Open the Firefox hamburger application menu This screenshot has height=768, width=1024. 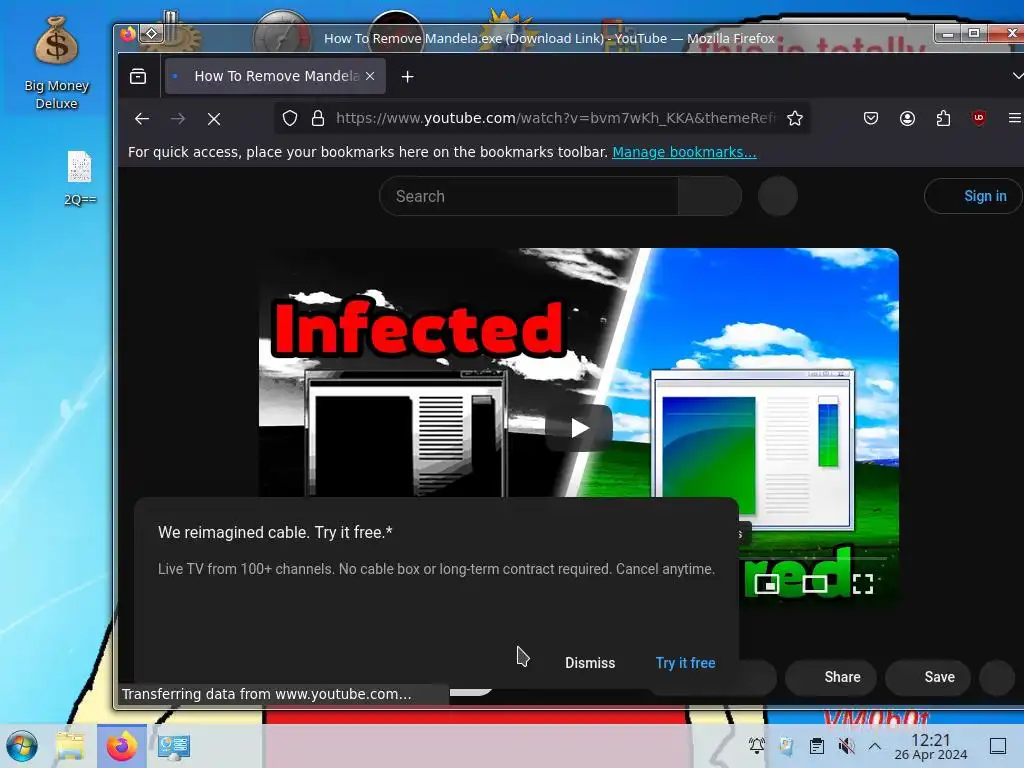click(x=1014, y=118)
